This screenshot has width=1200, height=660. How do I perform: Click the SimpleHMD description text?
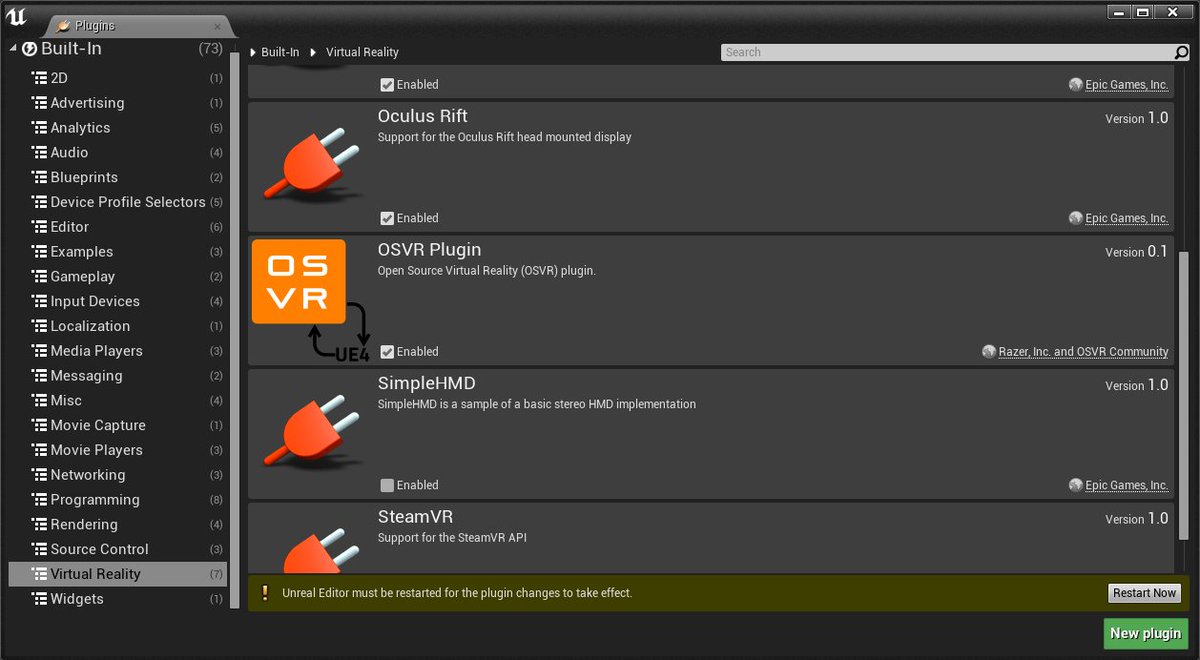click(536, 404)
